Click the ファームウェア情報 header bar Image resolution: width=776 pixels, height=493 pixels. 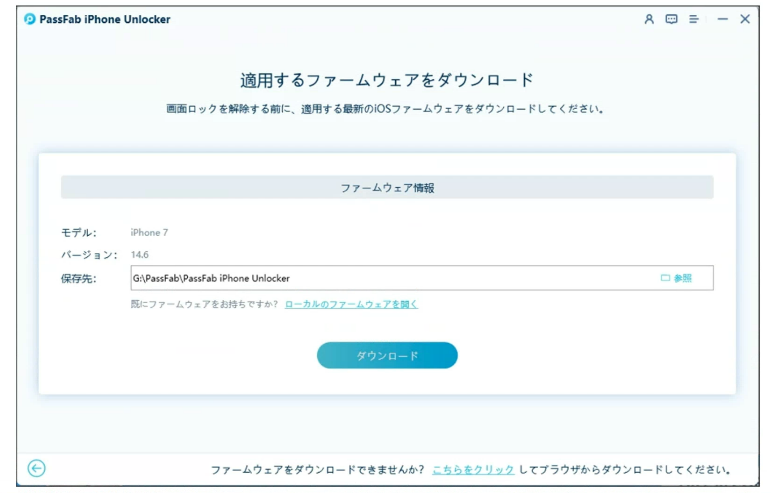(387, 187)
